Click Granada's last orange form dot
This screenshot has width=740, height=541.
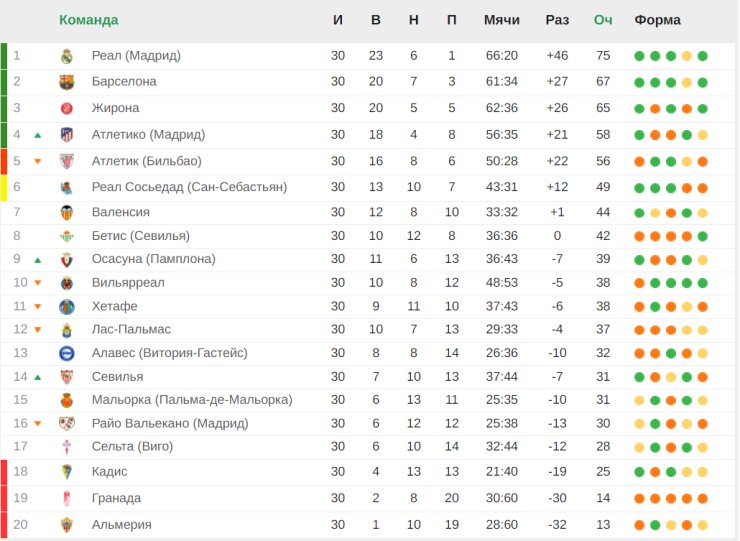702,499
